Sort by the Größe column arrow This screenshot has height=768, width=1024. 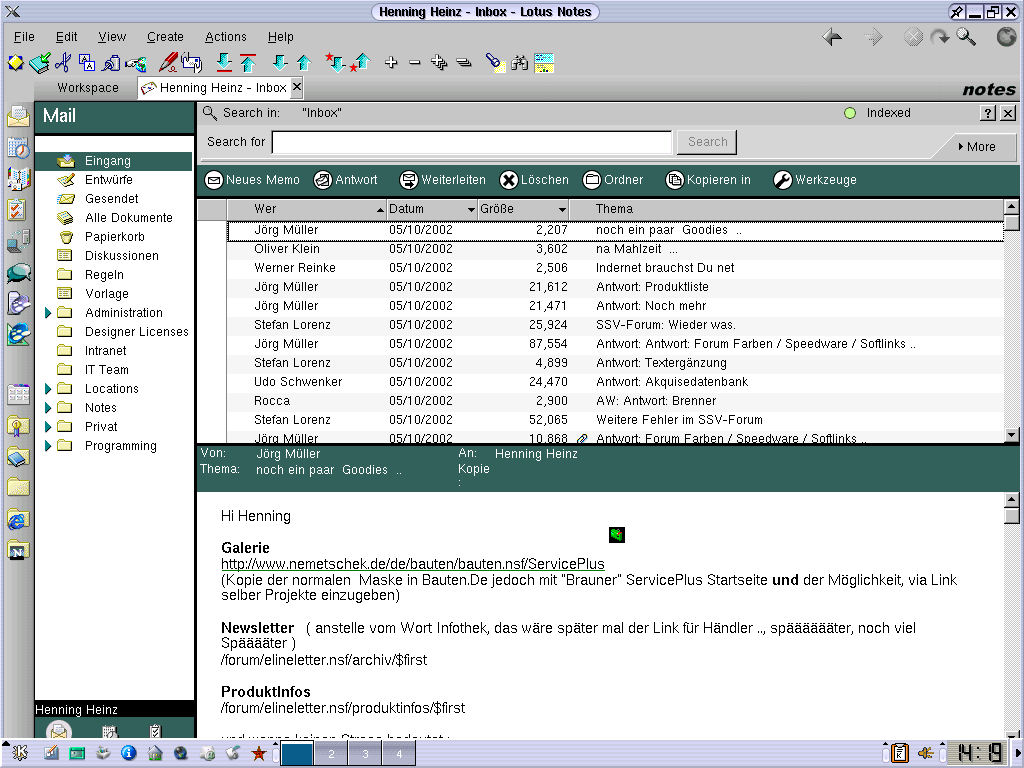(x=562, y=210)
